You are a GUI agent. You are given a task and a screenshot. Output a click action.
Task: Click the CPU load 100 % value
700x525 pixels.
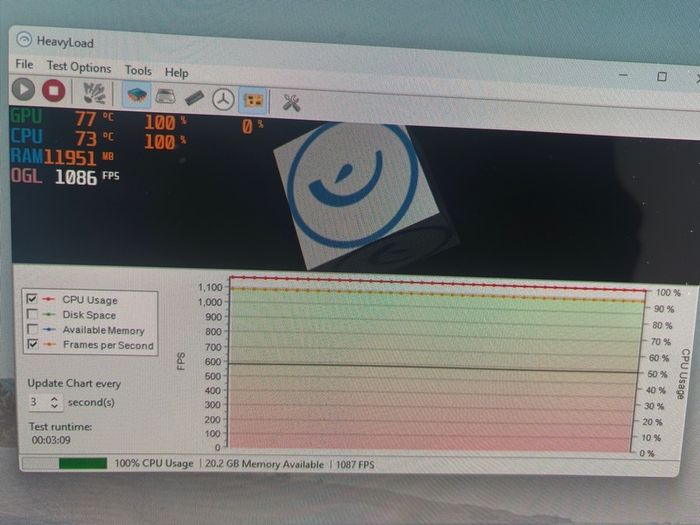click(x=165, y=142)
